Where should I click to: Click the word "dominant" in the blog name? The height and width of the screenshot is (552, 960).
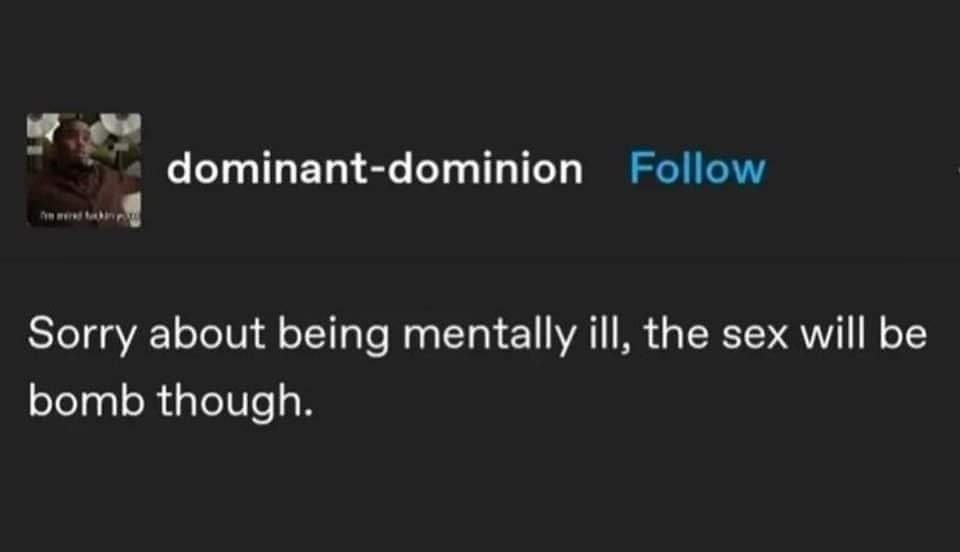(x=266, y=168)
